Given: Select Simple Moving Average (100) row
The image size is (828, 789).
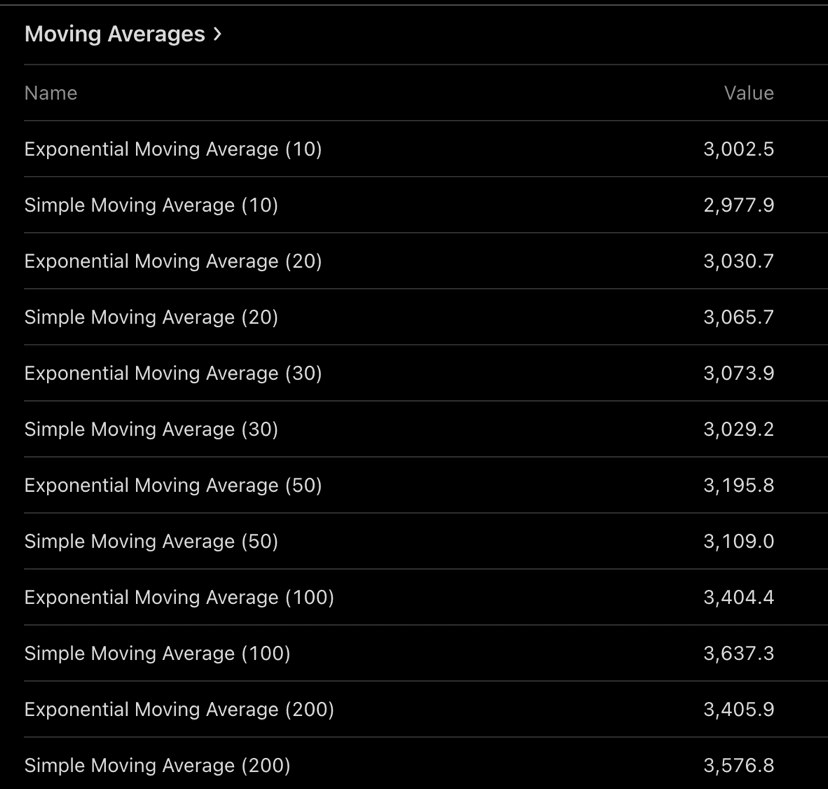Looking at the screenshot, I should (157, 653).
